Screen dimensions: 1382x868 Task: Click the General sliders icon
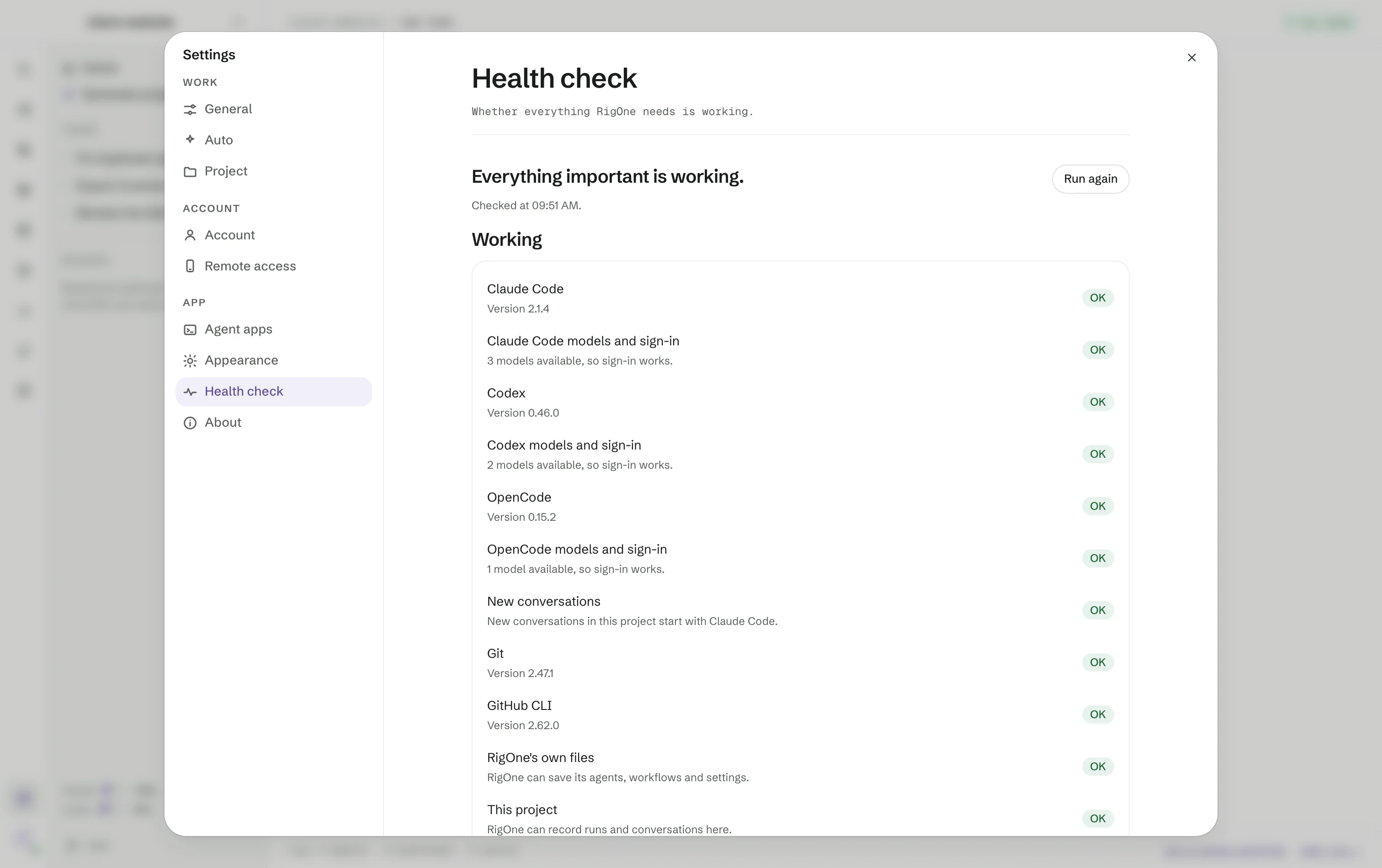190,109
